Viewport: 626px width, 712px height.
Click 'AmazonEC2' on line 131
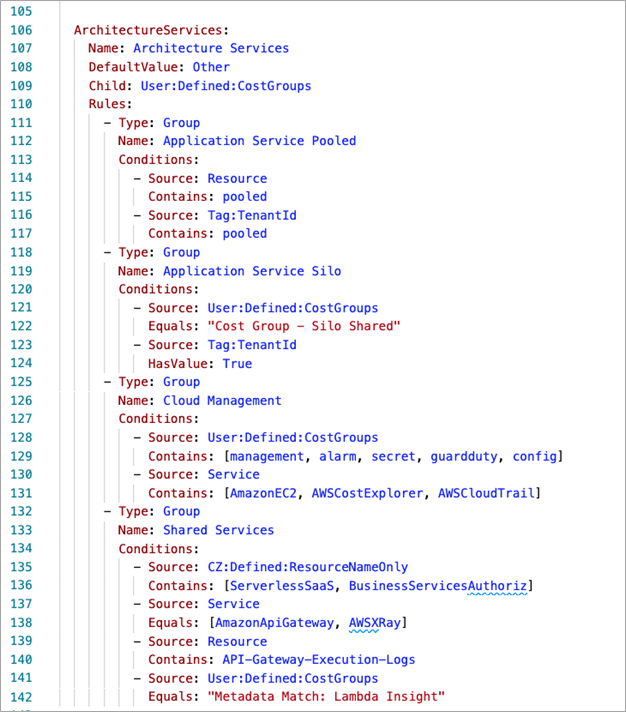click(263, 493)
